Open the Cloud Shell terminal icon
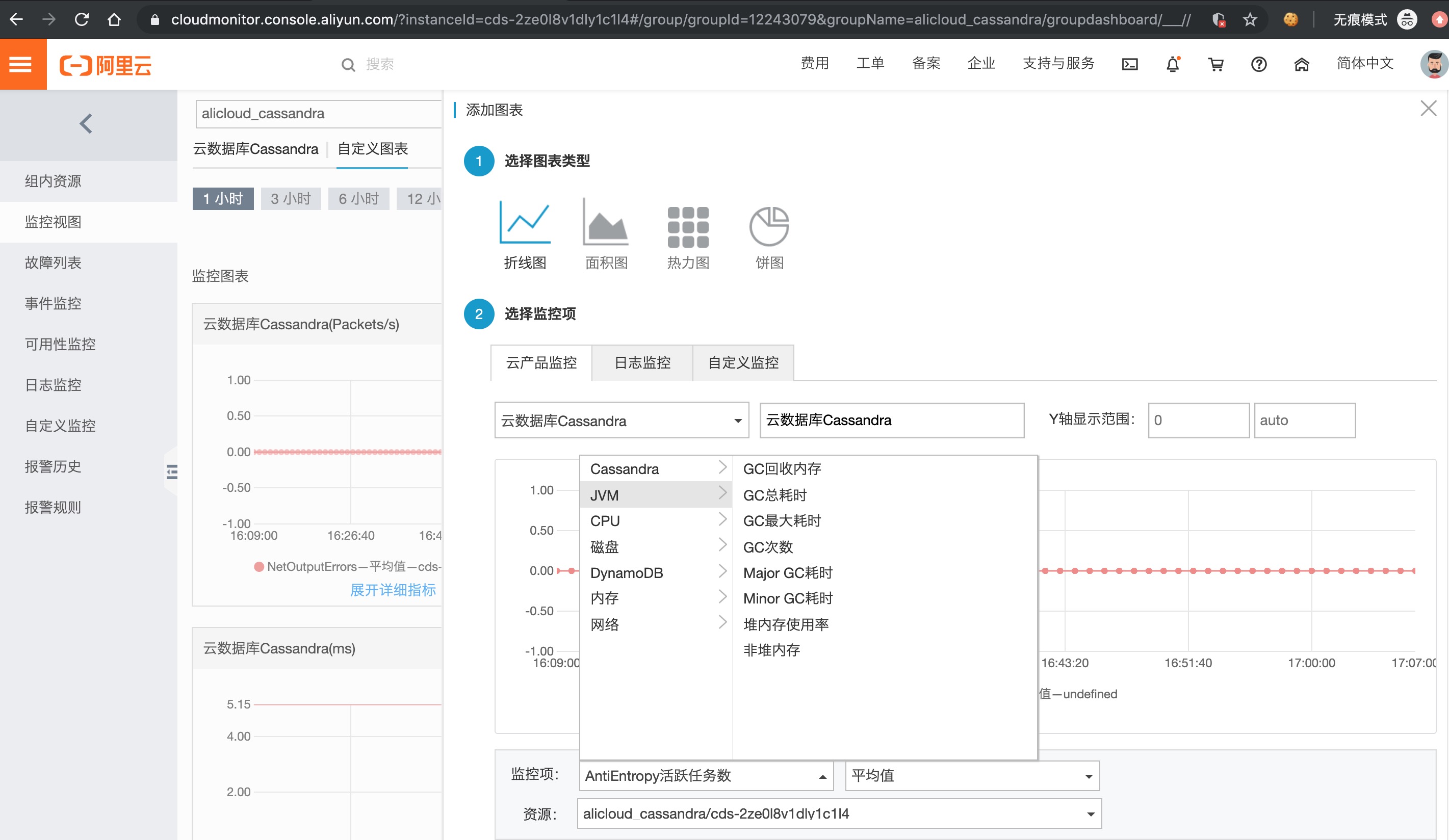The image size is (1449, 840). [x=1129, y=64]
